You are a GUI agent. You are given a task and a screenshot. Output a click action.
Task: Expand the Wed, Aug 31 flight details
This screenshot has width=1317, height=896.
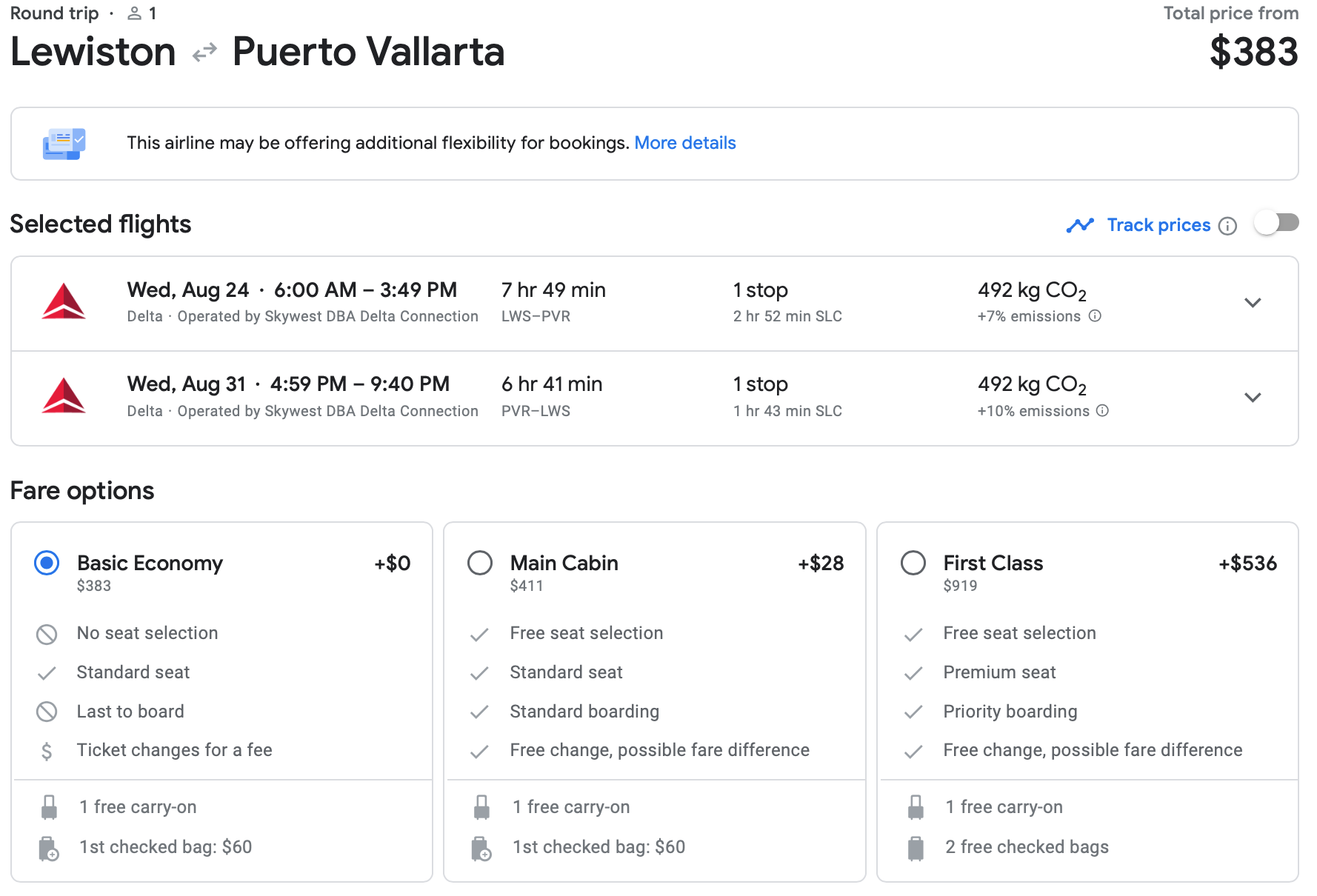click(1253, 398)
